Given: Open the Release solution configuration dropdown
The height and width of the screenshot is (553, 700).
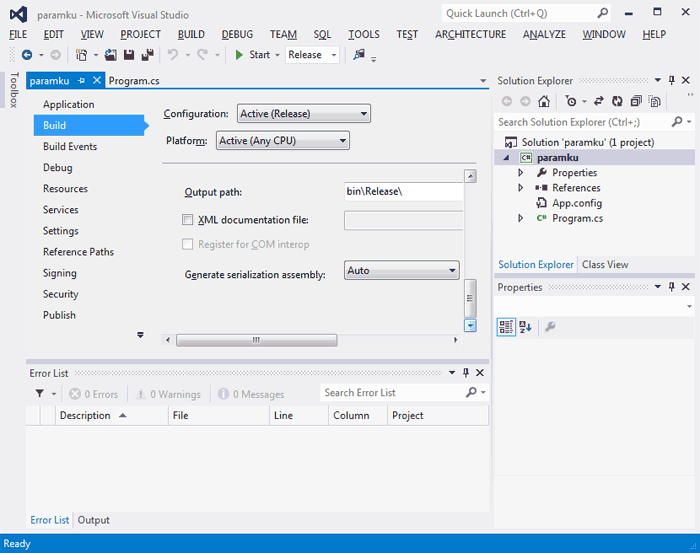Looking at the screenshot, I should [x=312, y=55].
